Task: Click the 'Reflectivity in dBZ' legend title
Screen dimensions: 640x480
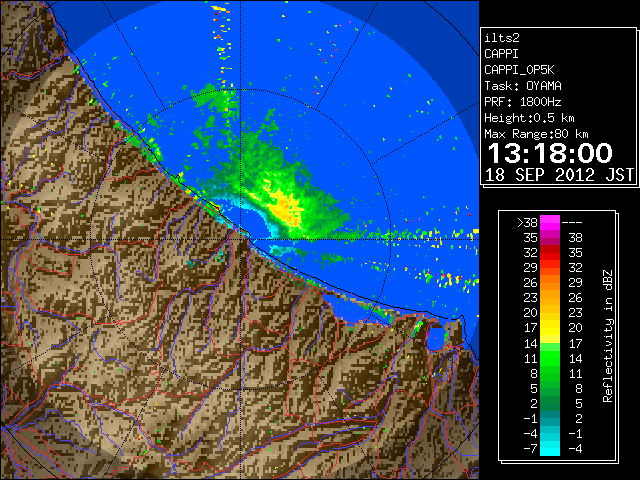Action: click(608, 336)
